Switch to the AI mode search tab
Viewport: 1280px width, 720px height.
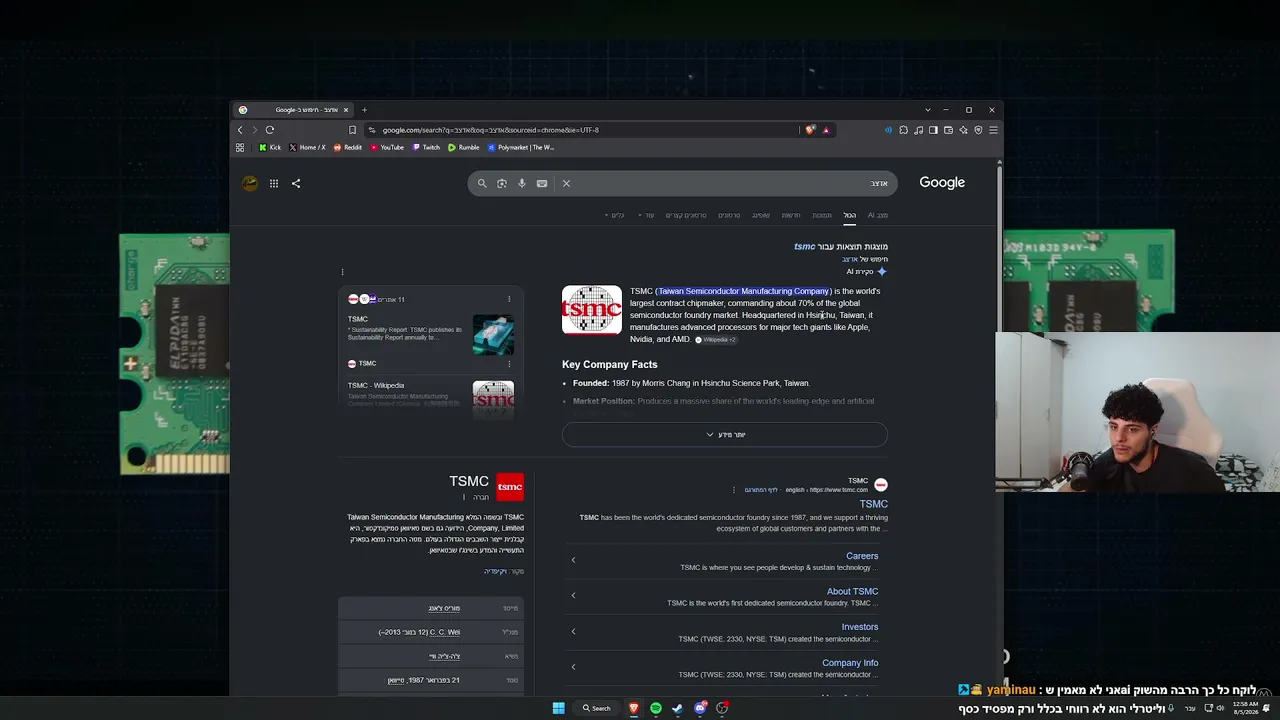[877, 215]
